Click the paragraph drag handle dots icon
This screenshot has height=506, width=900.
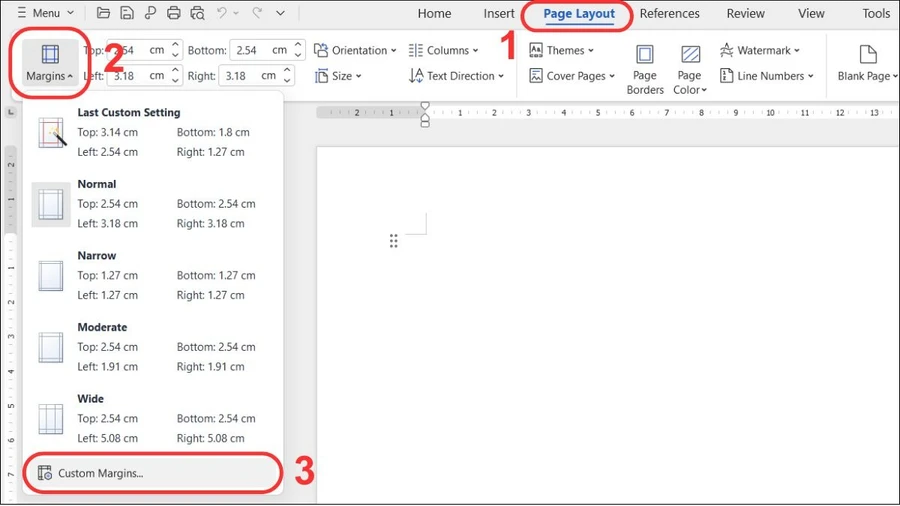tap(393, 241)
